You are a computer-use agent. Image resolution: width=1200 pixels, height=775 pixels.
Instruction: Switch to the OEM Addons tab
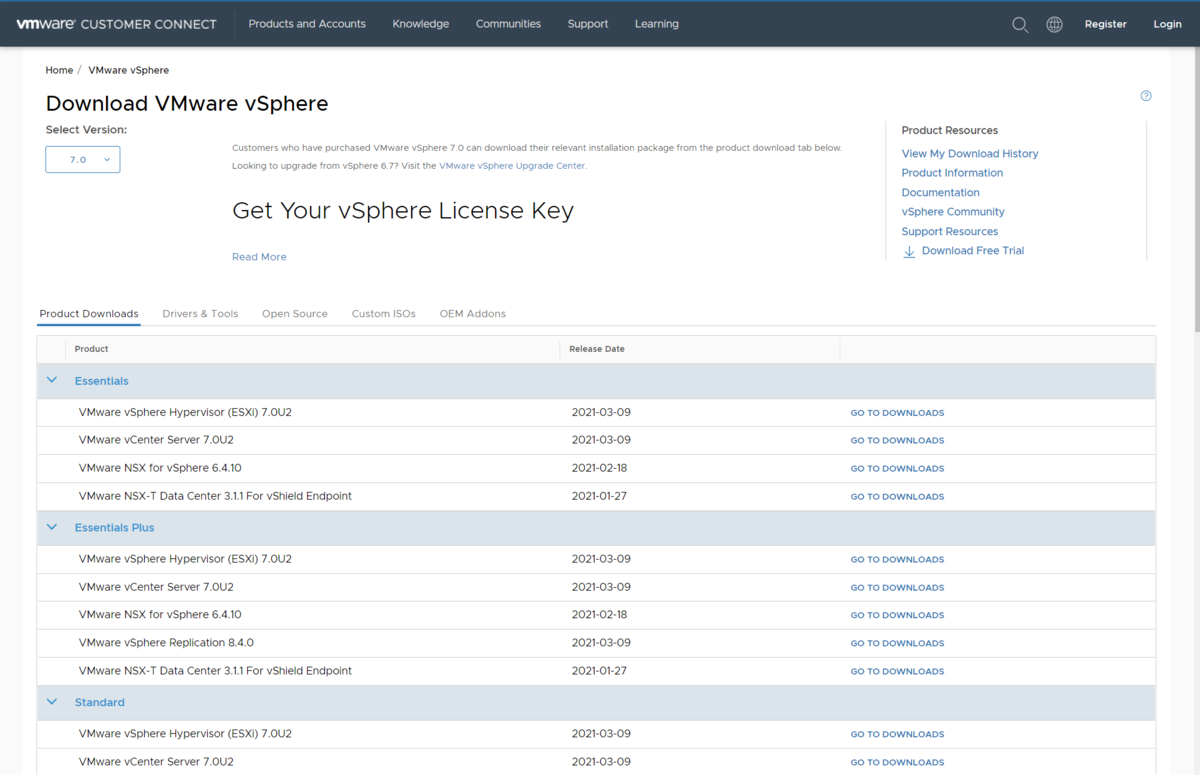click(x=473, y=314)
